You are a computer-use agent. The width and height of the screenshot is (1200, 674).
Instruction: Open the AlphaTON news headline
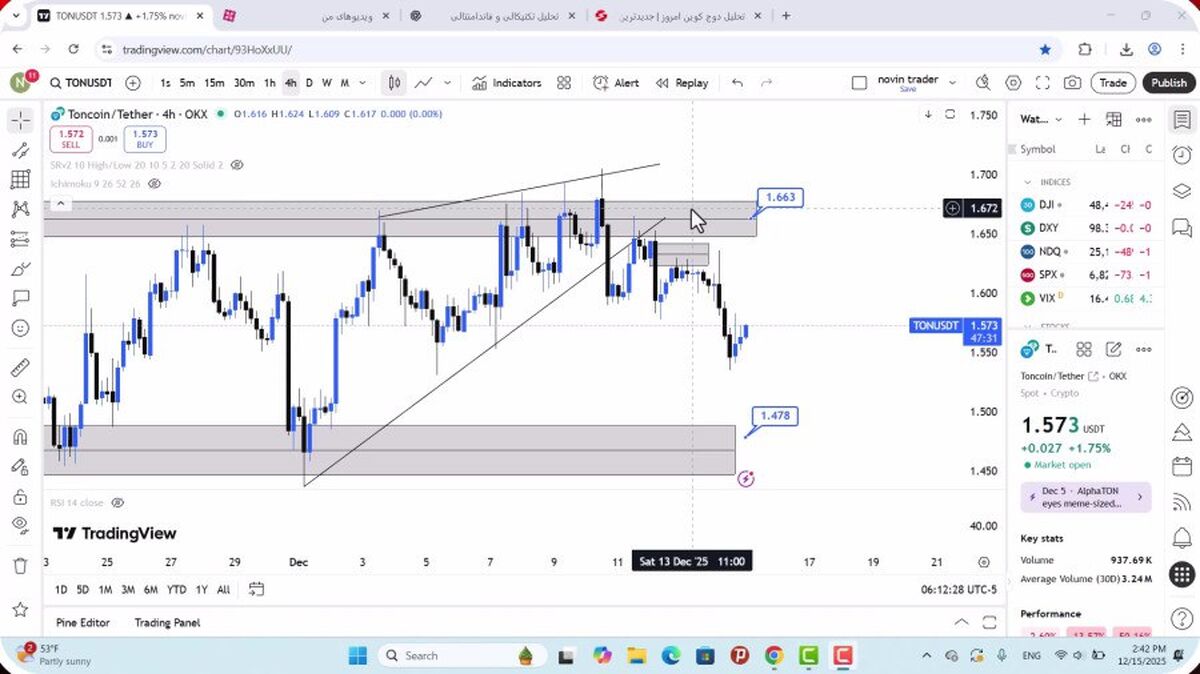pos(1086,498)
